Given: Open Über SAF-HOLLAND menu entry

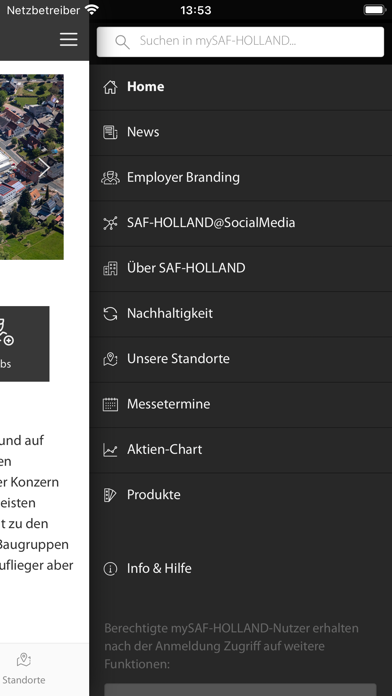Looking at the screenshot, I should (x=241, y=268).
